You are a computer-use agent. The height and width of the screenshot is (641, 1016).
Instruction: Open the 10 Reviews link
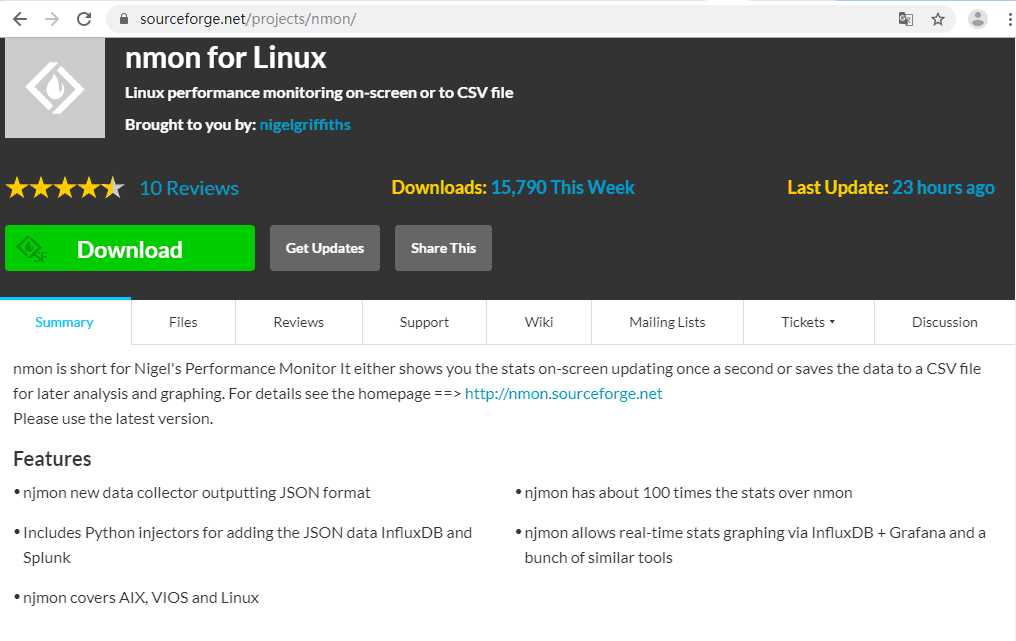pos(189,188)
